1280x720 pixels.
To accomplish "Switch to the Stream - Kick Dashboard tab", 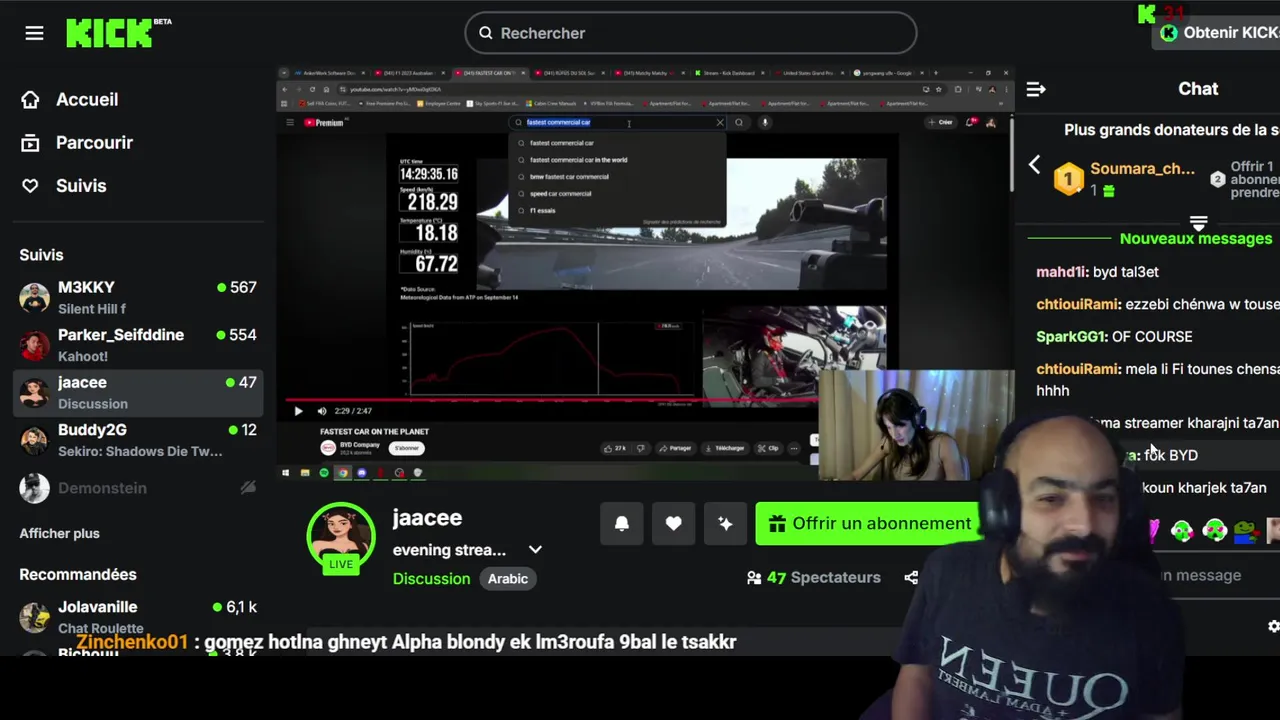I will pos(729,73).
